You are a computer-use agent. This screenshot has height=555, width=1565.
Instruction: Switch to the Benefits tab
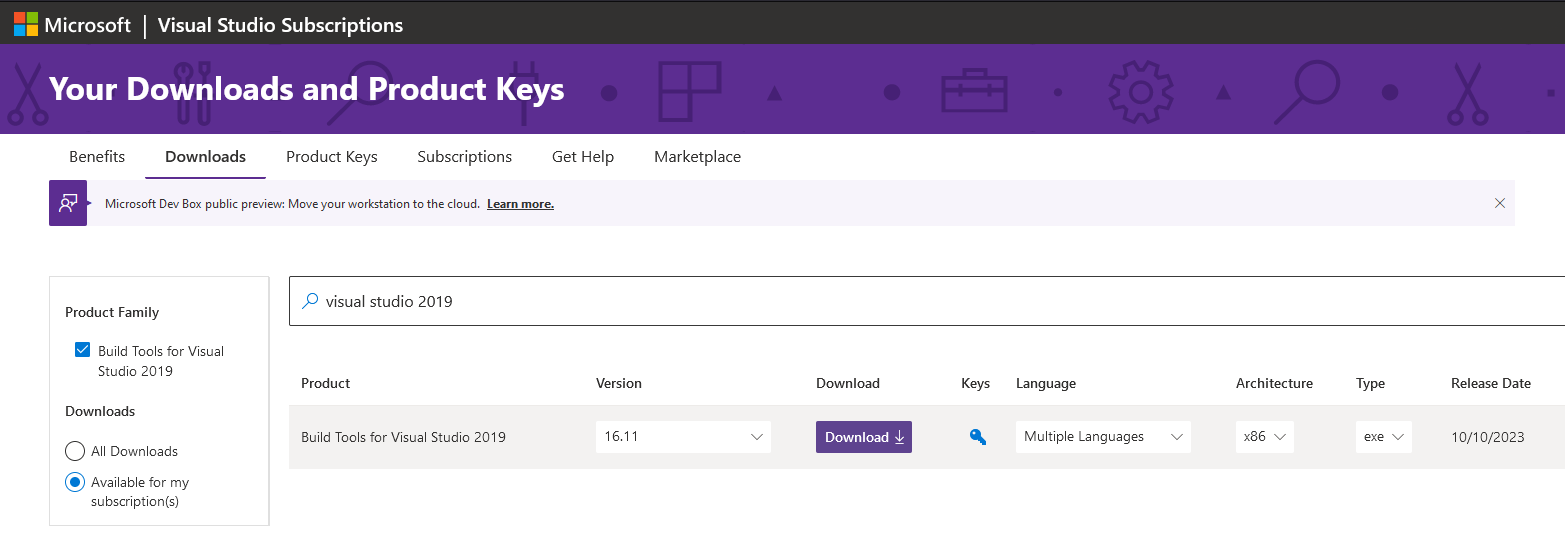point(97,157)
